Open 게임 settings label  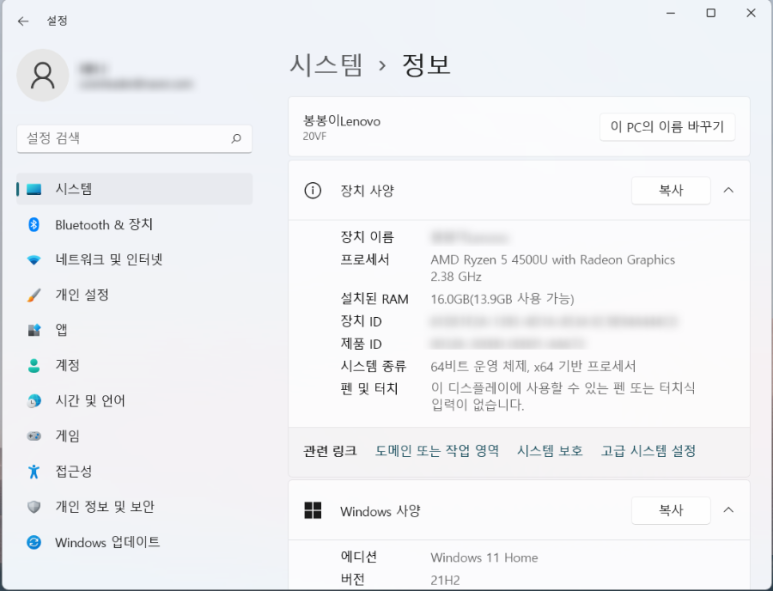click(68, 436)
